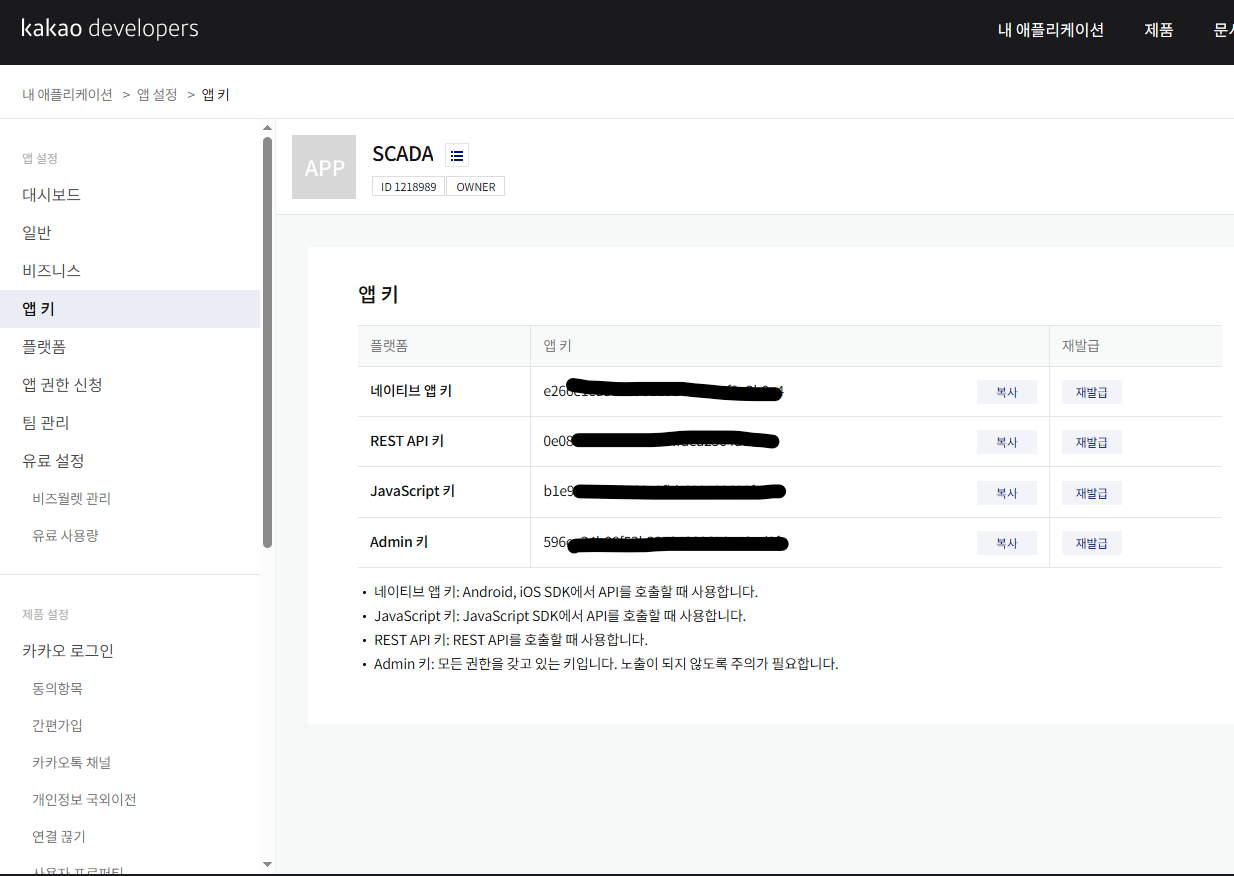This screenshot has width=1234, height=876.
Task: Click the Admin 키 row label
Action: 399,542
